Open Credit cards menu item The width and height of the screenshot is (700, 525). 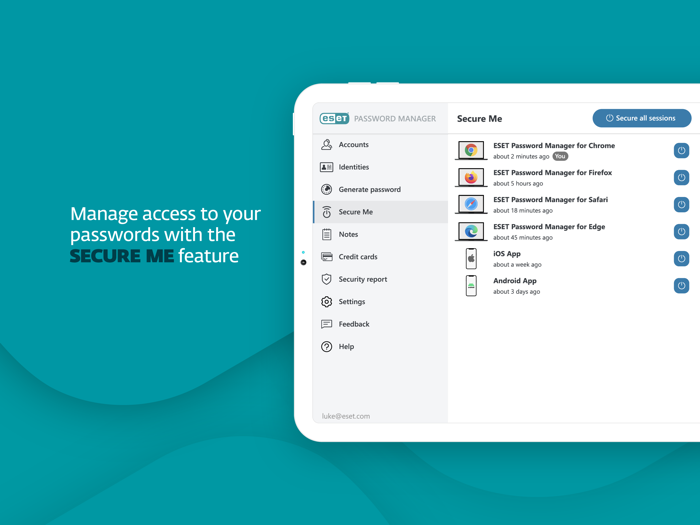[380, 257]
